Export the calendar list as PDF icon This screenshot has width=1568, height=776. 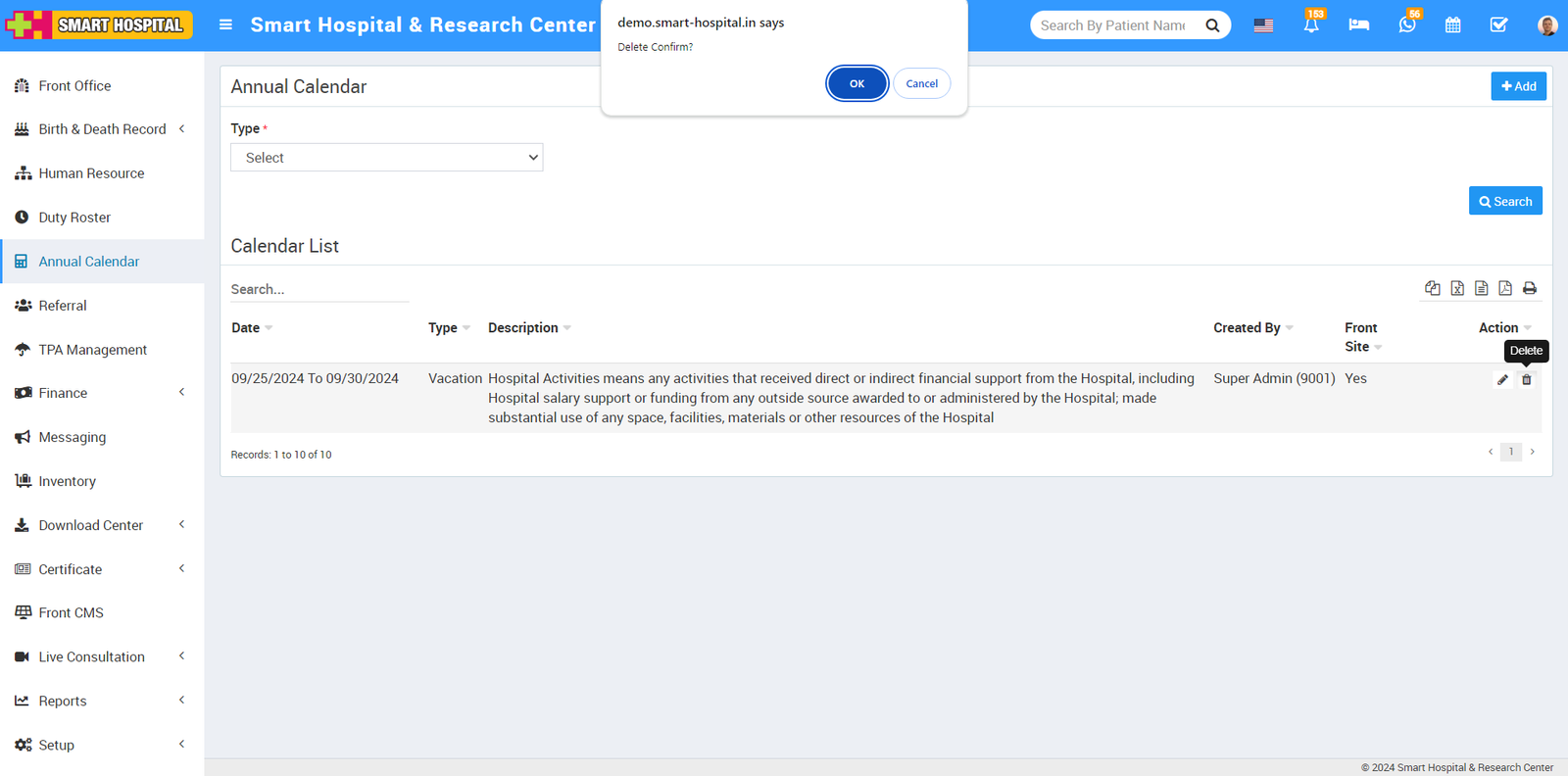(x=1505, y=288)
